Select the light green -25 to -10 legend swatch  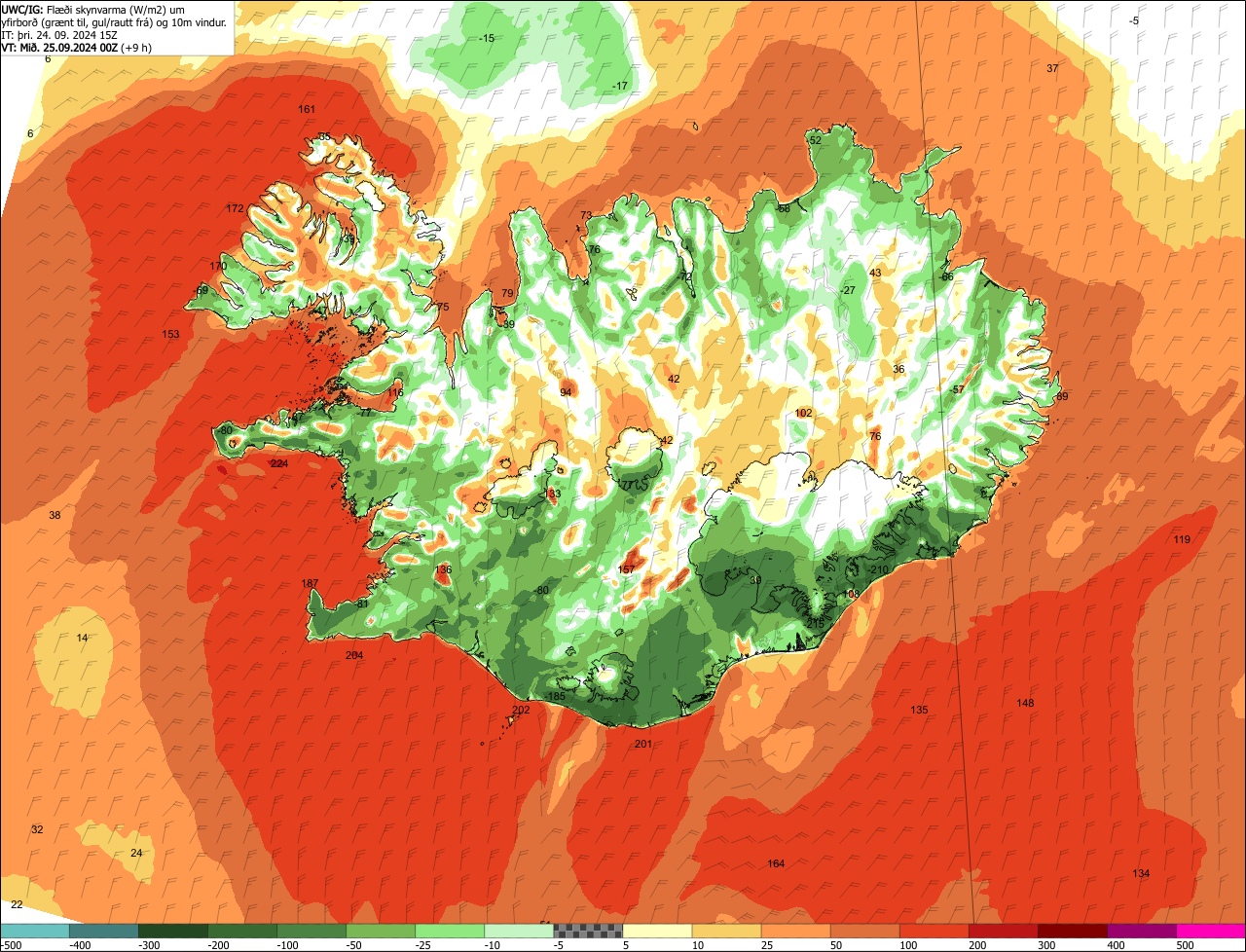449,931
